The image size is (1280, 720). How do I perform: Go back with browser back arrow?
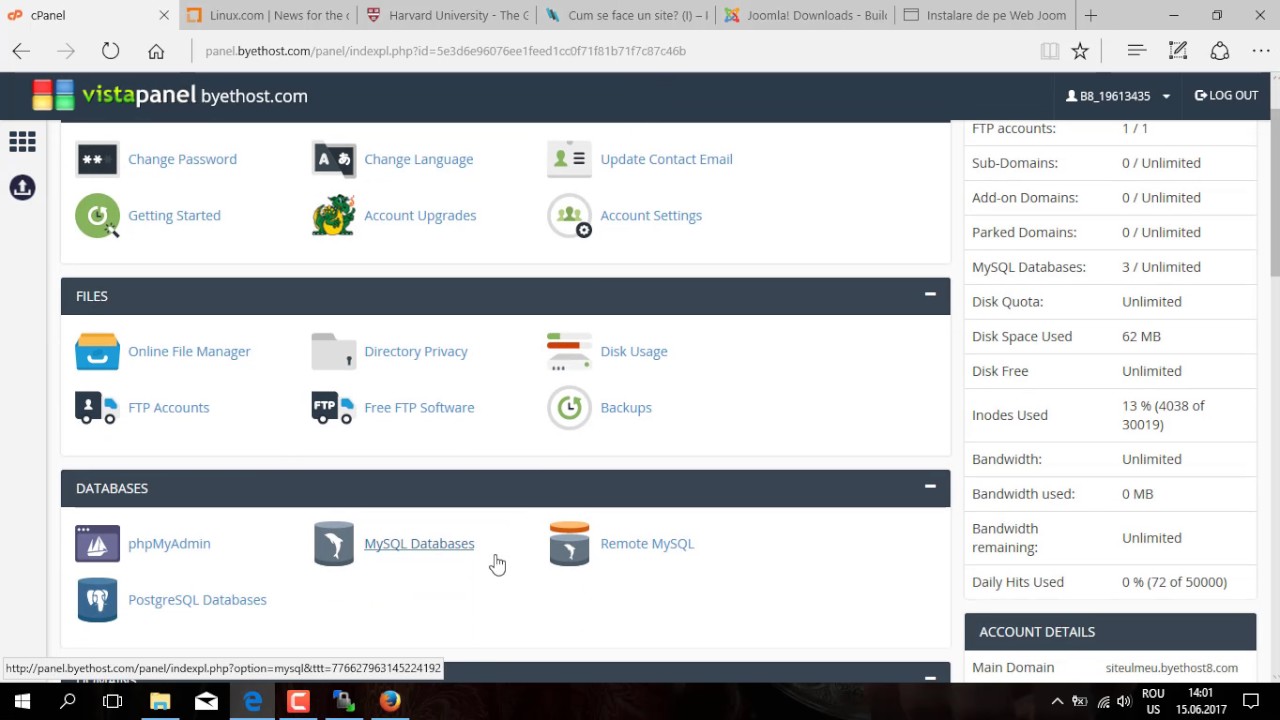21,51
